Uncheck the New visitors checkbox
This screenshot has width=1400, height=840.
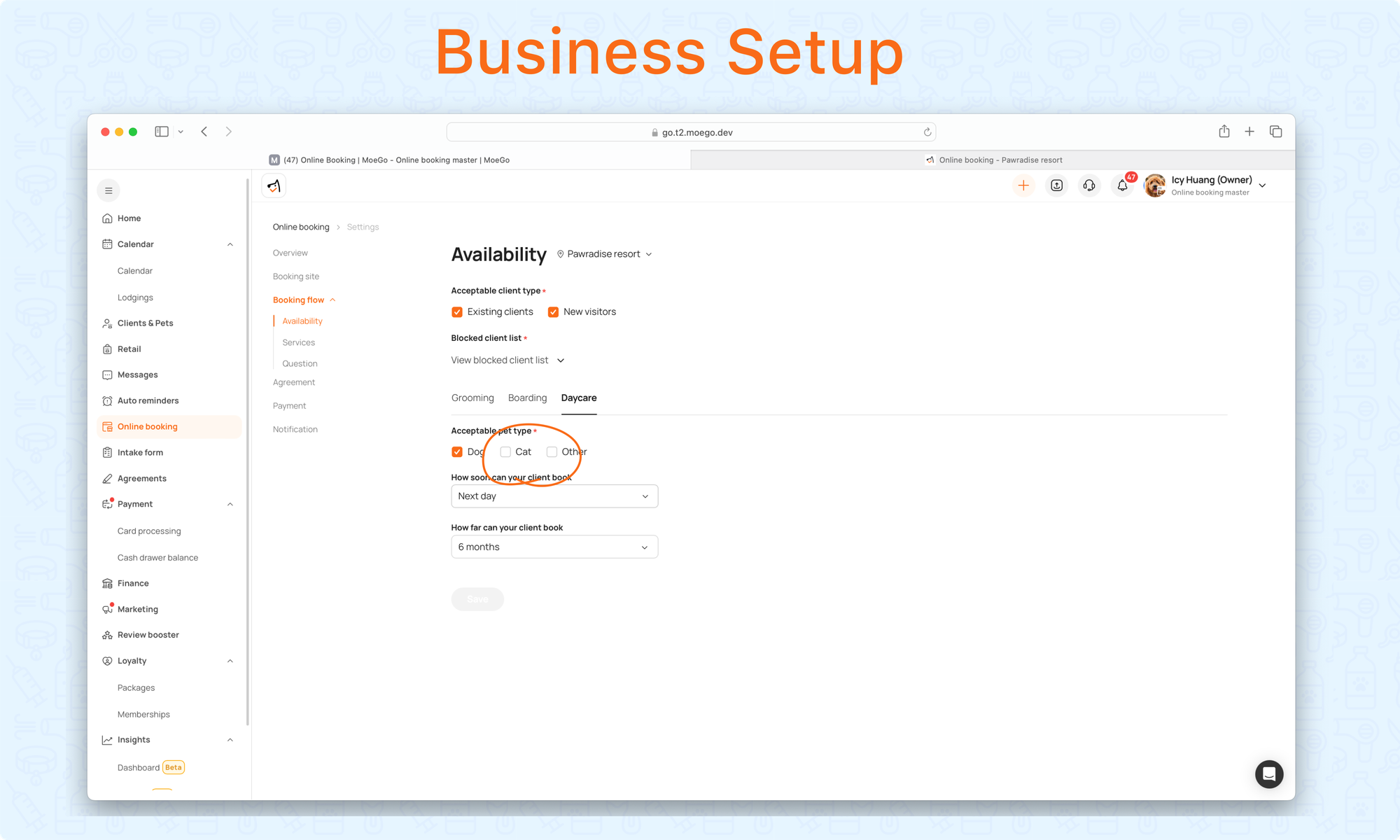(553, 312)
